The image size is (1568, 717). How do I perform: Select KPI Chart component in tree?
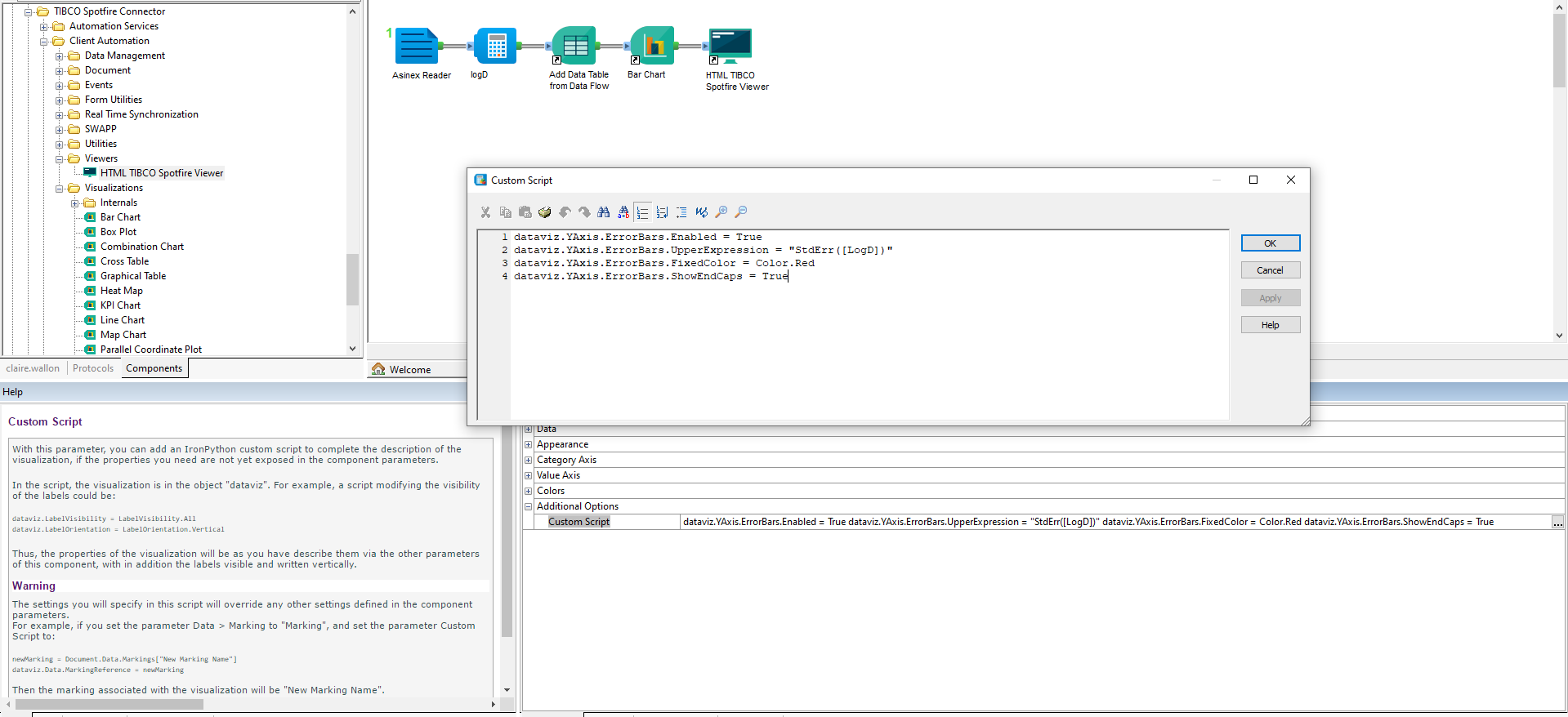tap(120, 305)
